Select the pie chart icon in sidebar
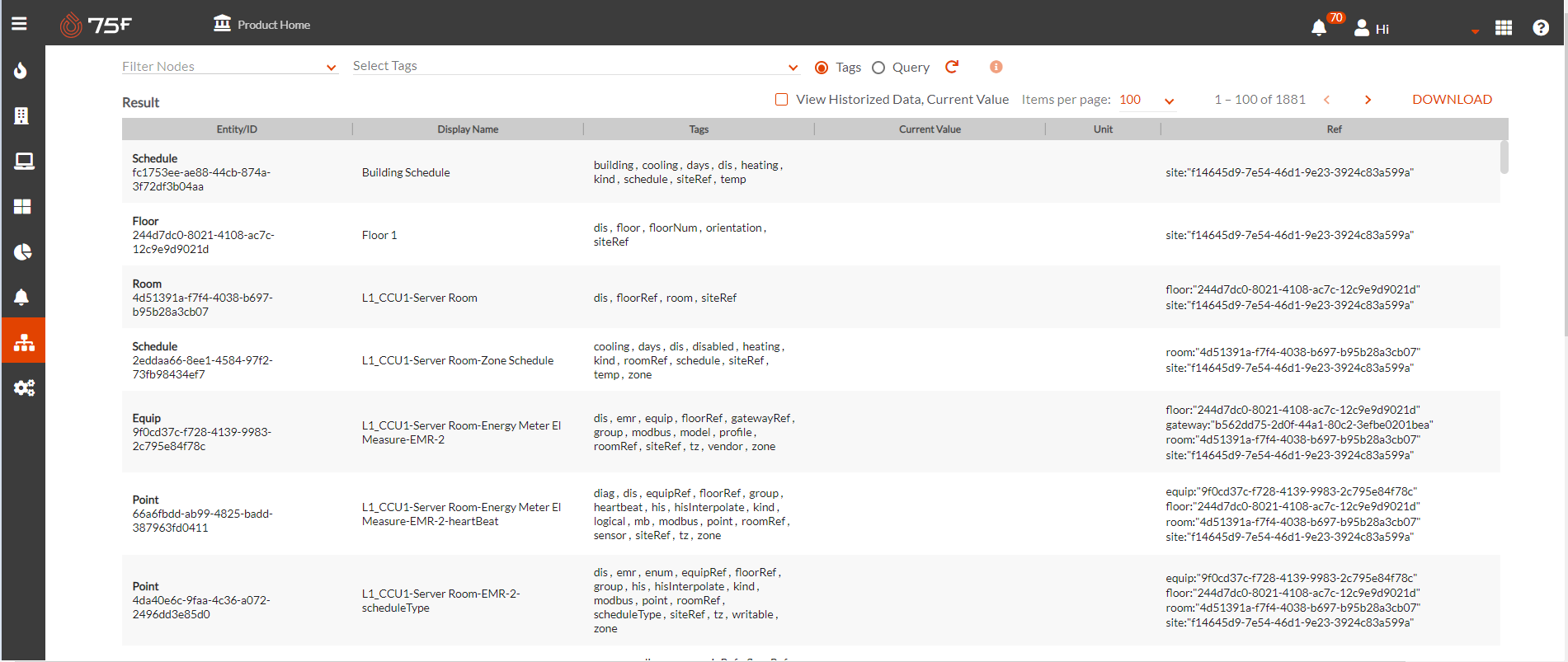 (x=22, y=251)
